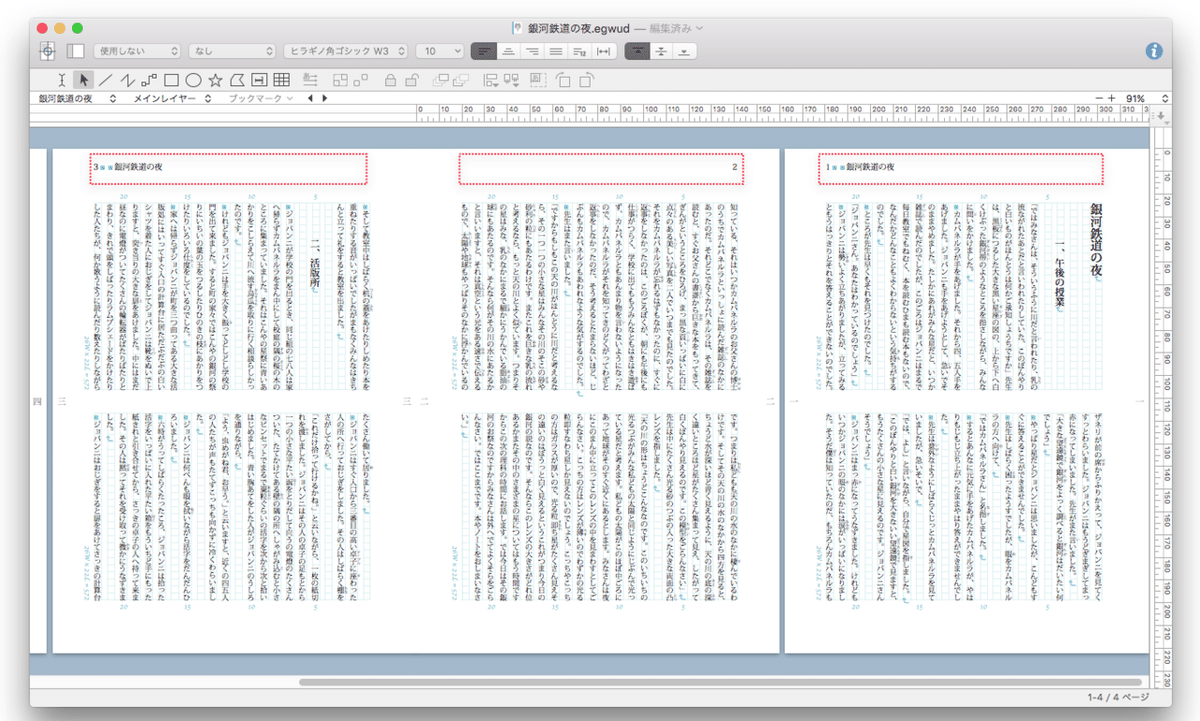
Task: Click the dashed frame fit icon
Action: [538, 79]
